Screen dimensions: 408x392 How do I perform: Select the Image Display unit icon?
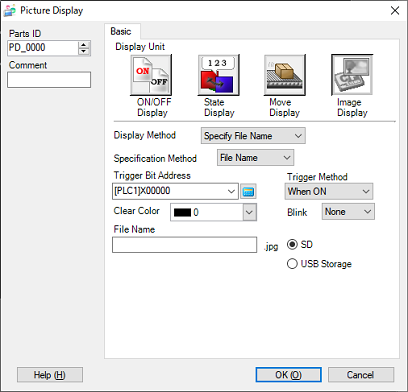click(352, 75)
